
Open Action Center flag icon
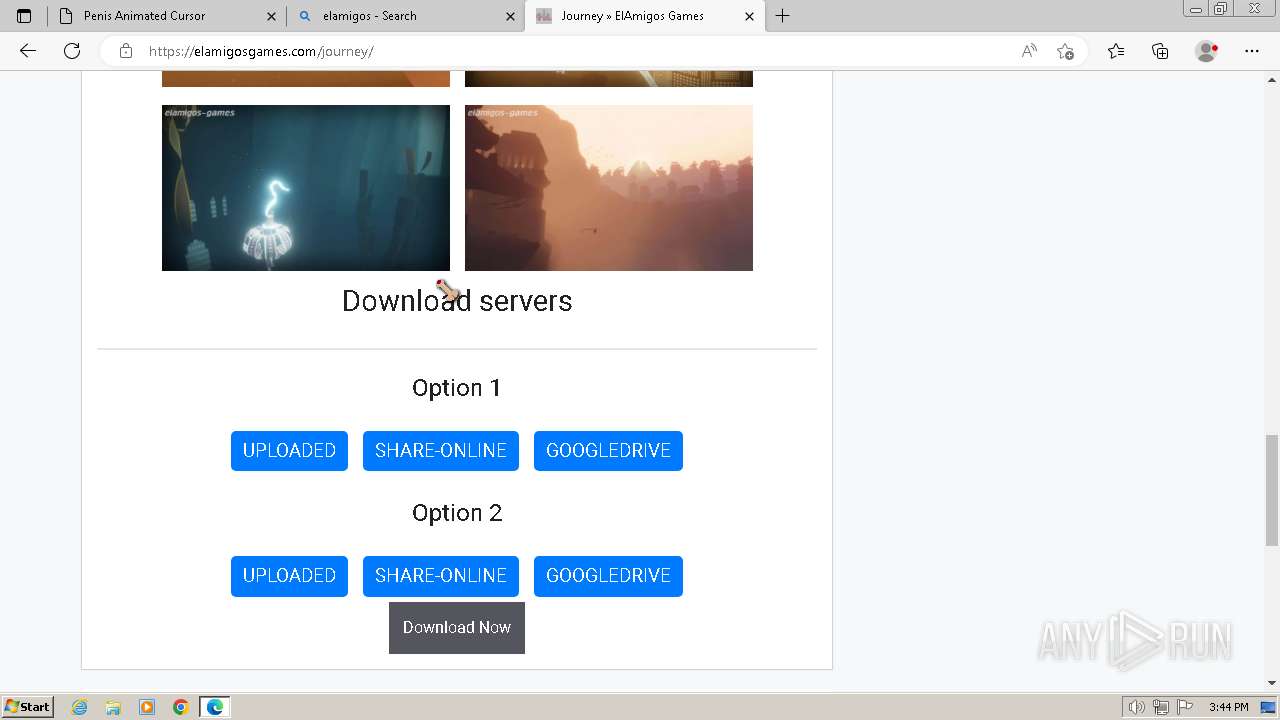[1183, 707]
